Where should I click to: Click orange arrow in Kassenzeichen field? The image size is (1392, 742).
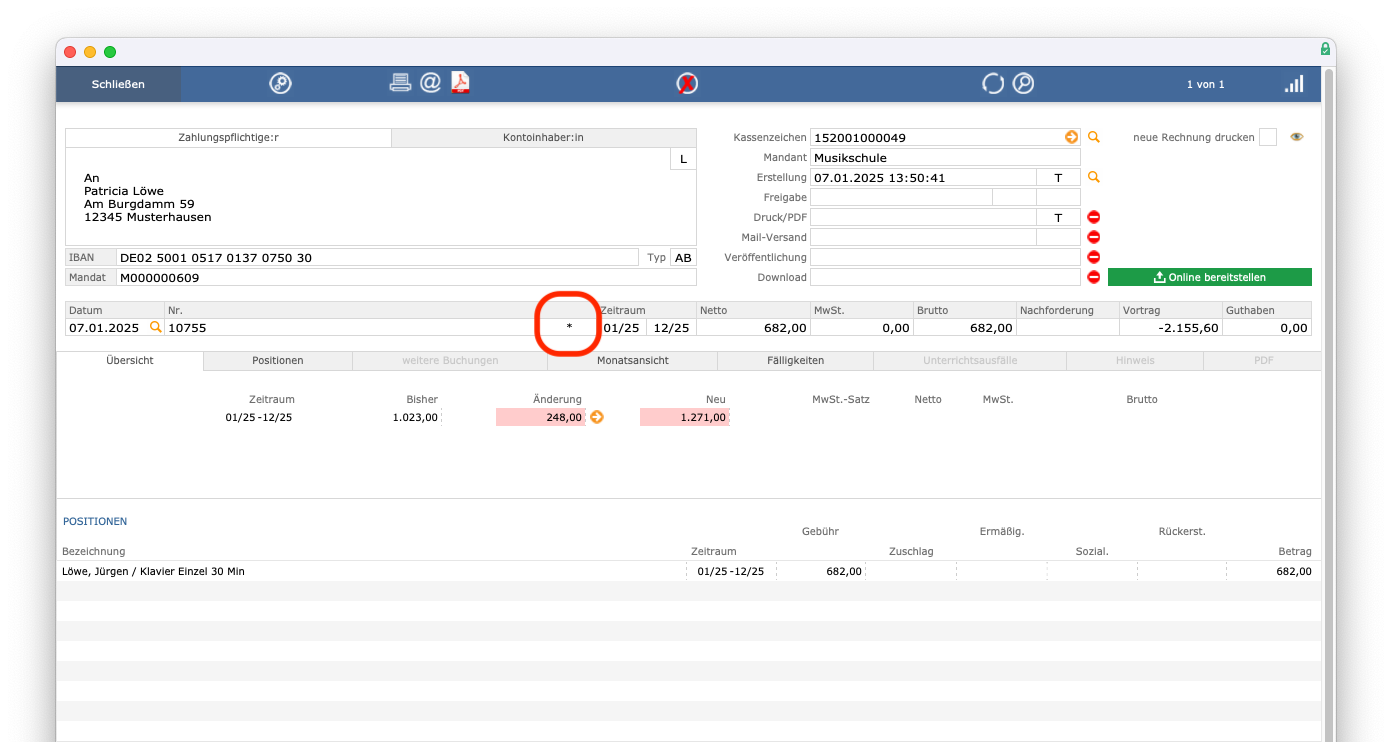pyautogui.click(x=1071, y=137)
